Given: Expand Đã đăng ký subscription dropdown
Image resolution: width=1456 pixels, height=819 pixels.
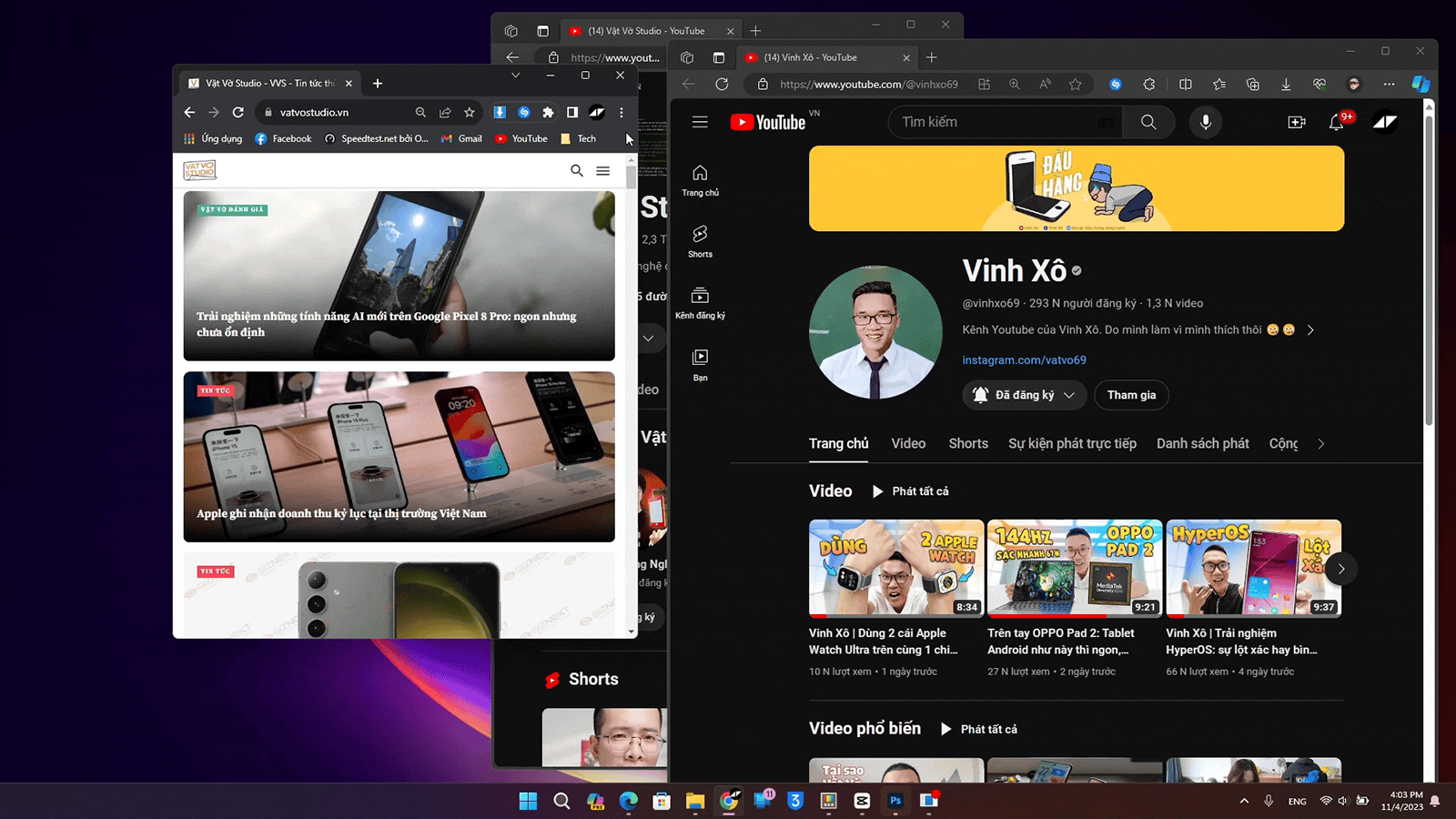Looking at the screenshot, I should [x=1025, y=395].
